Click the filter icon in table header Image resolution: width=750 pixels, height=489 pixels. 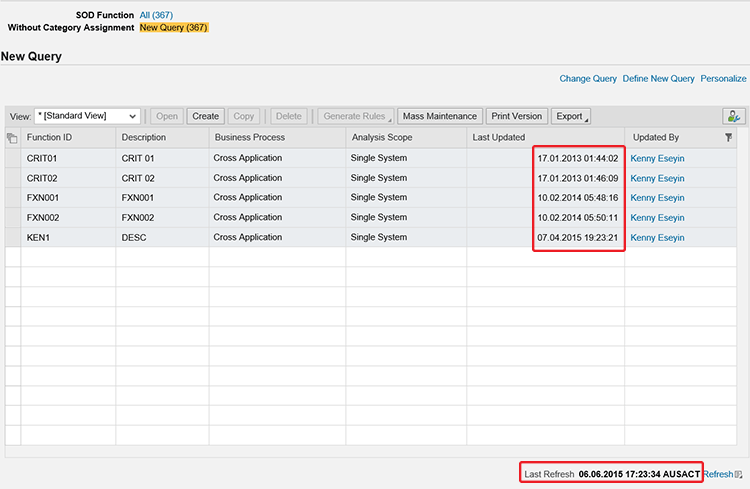tap(729, 137)
